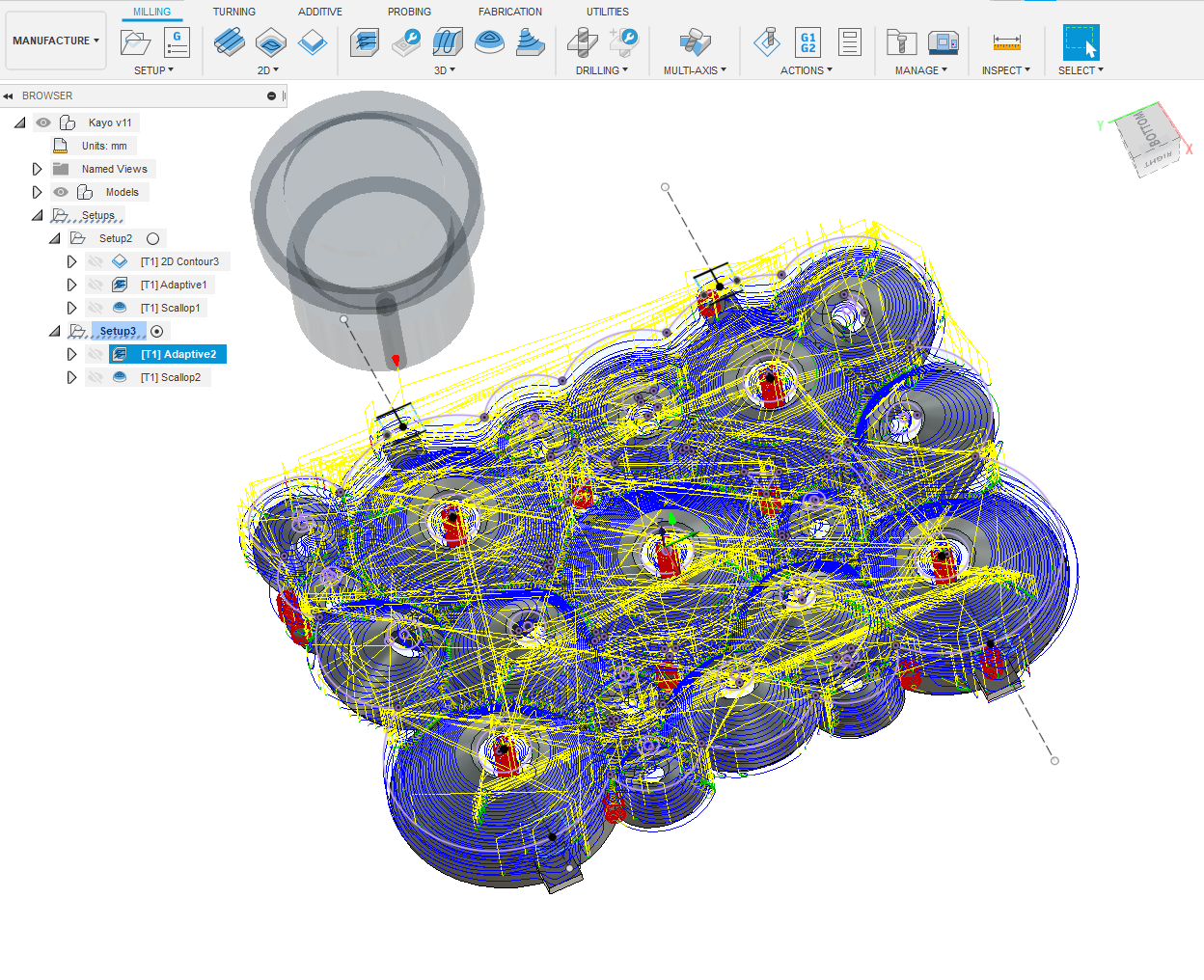Click the New Setup folder icon
This screenshot has height=980, width=1204.
[135, 42]
